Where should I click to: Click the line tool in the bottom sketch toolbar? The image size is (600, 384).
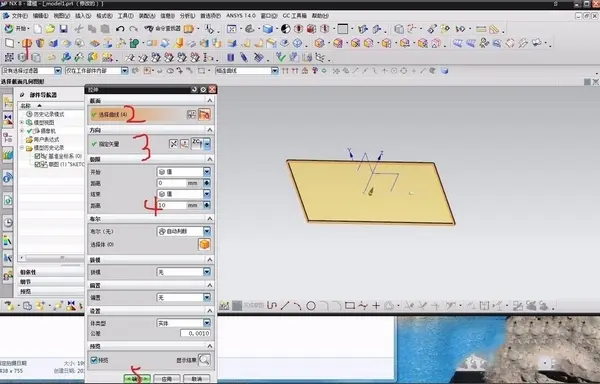(285, 306)
